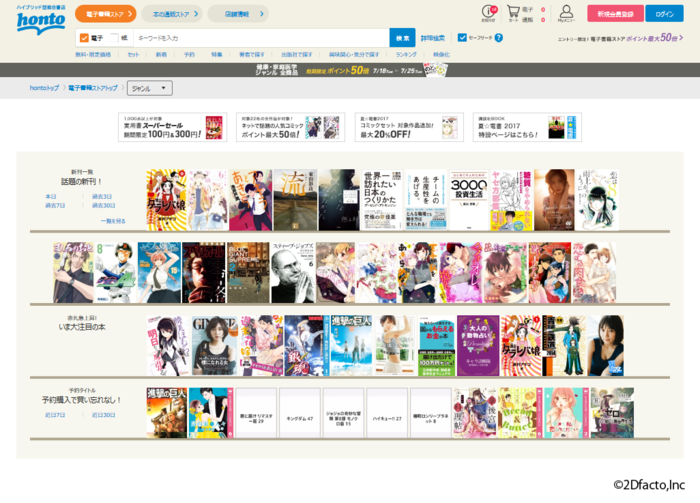The width and height of the screenshot is (700, 503).
Task: Open the 出版社で探す menu item
Action: click(296, 54)
